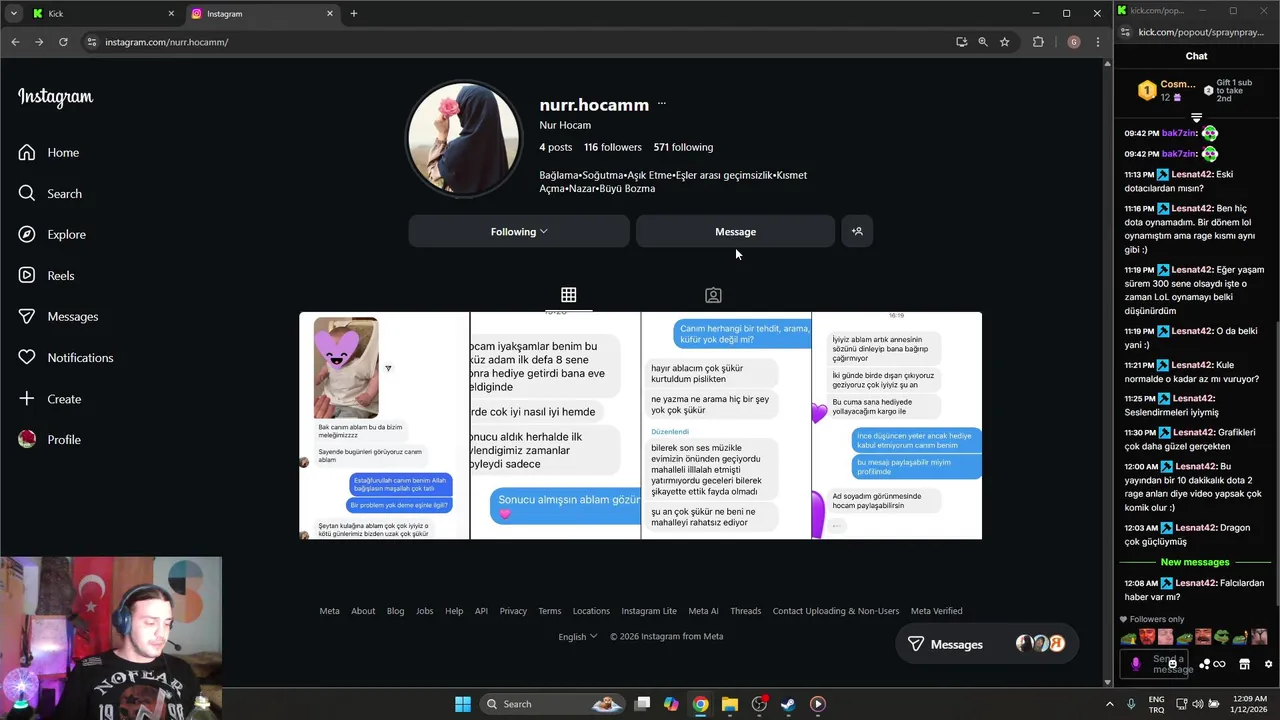View 116 followers list

pyautogui.click(x=613, y=147)
